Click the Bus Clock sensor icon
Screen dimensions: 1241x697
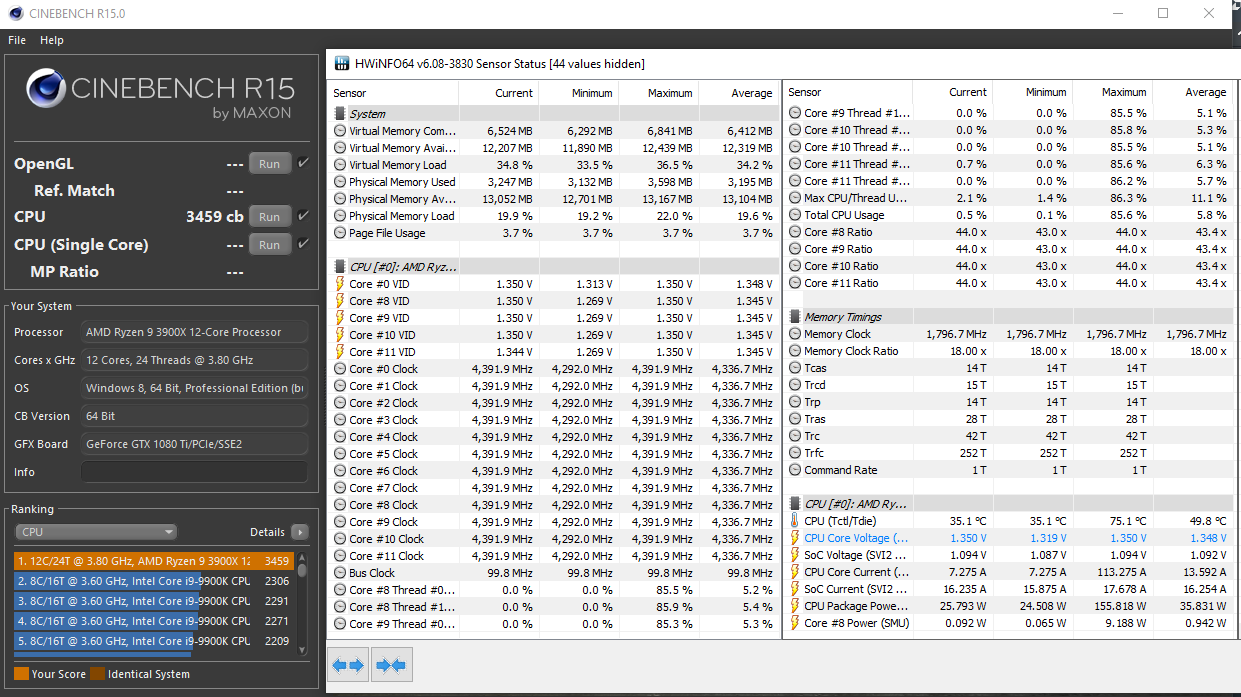pyautogui.click(x=340, y=573)
